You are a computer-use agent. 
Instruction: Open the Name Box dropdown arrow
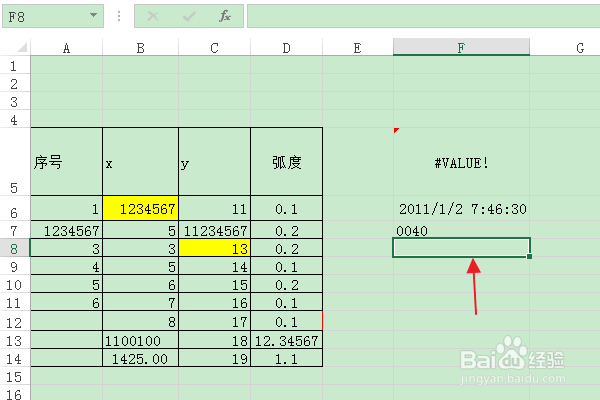coord(93,15)
